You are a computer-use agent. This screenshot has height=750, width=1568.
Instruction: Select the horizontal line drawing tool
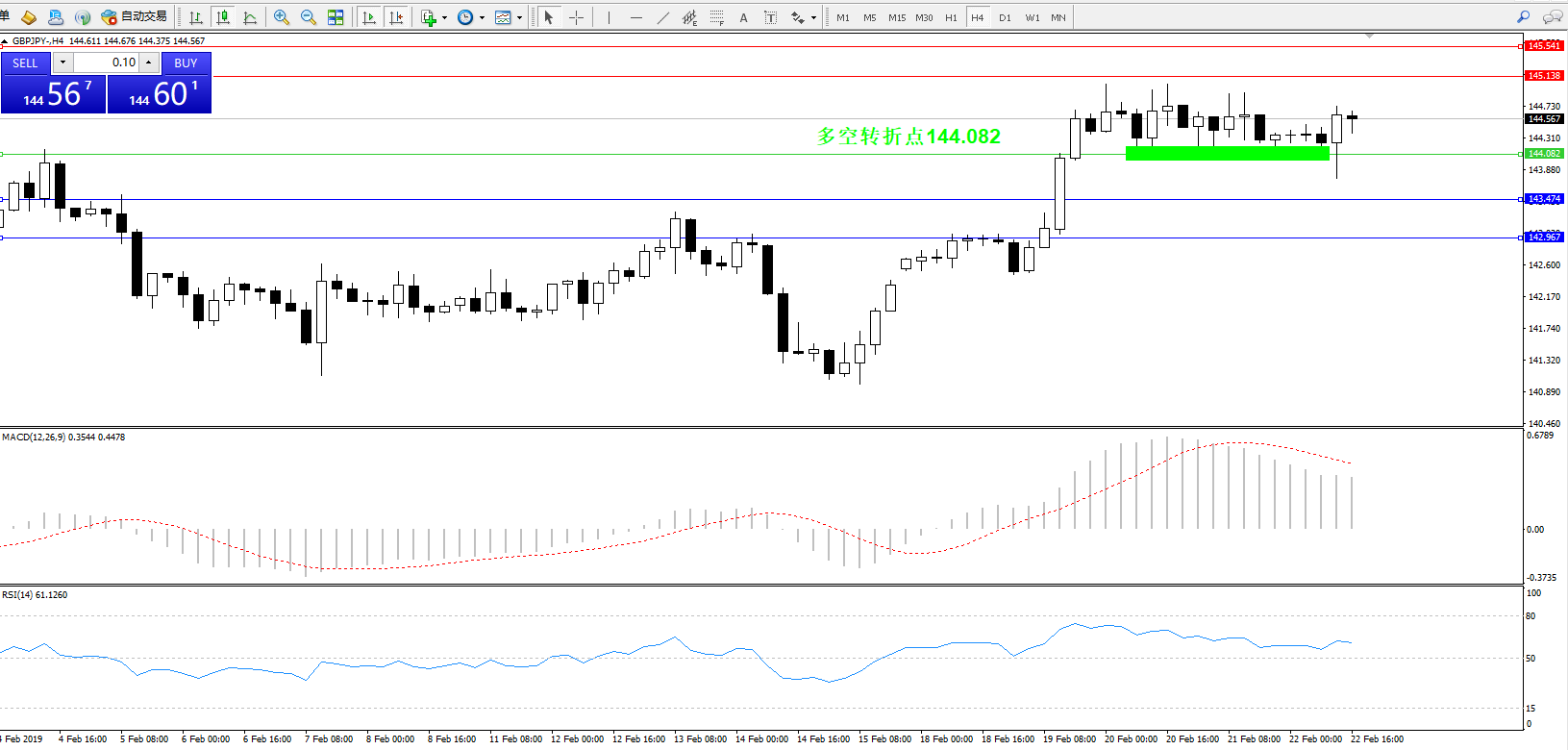(x=635, y=17)
